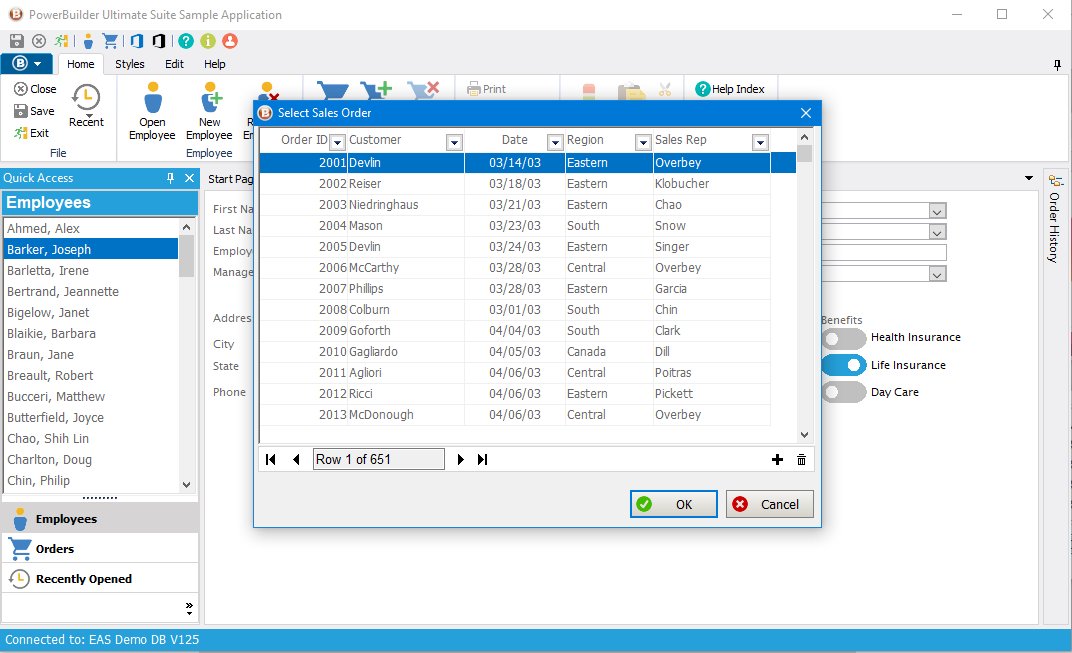Open the application B menu dropdown

(27, 64)
